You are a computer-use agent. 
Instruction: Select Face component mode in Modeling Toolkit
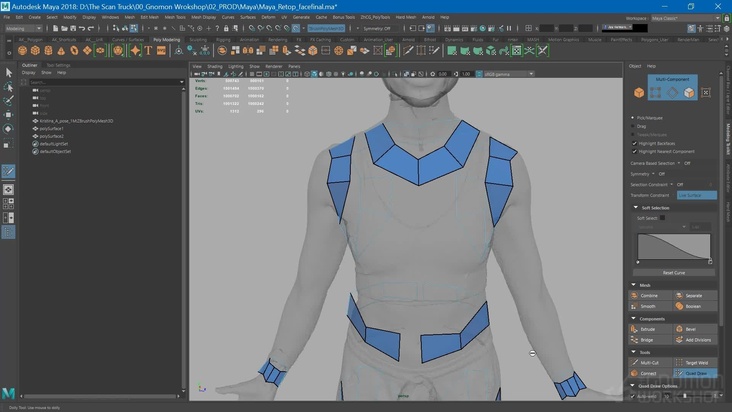(689, 93)
